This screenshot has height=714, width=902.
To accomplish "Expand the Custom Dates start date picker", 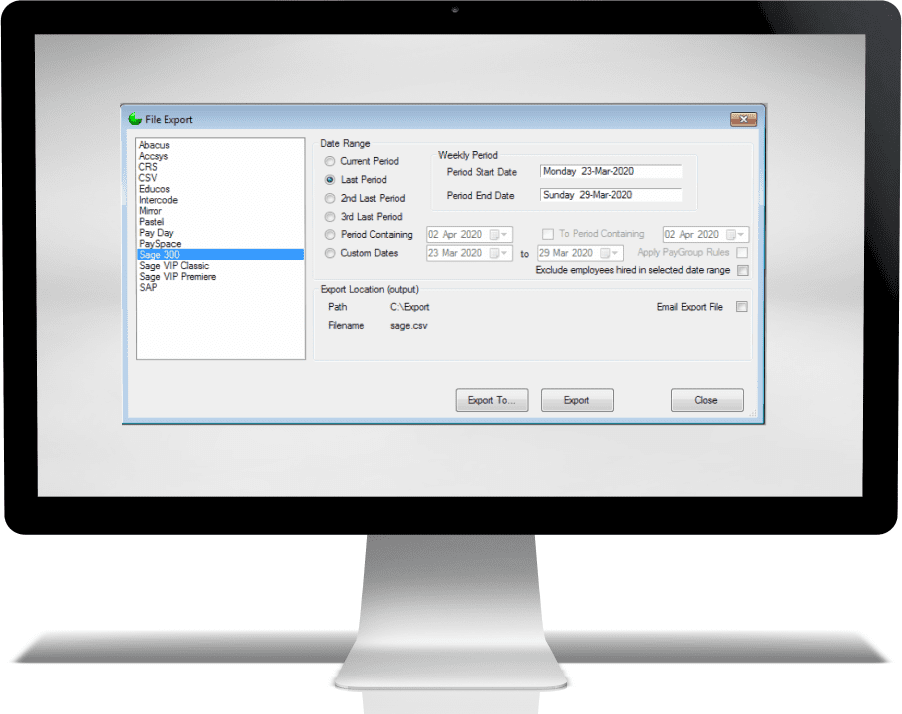I will [x=501, y=253].
